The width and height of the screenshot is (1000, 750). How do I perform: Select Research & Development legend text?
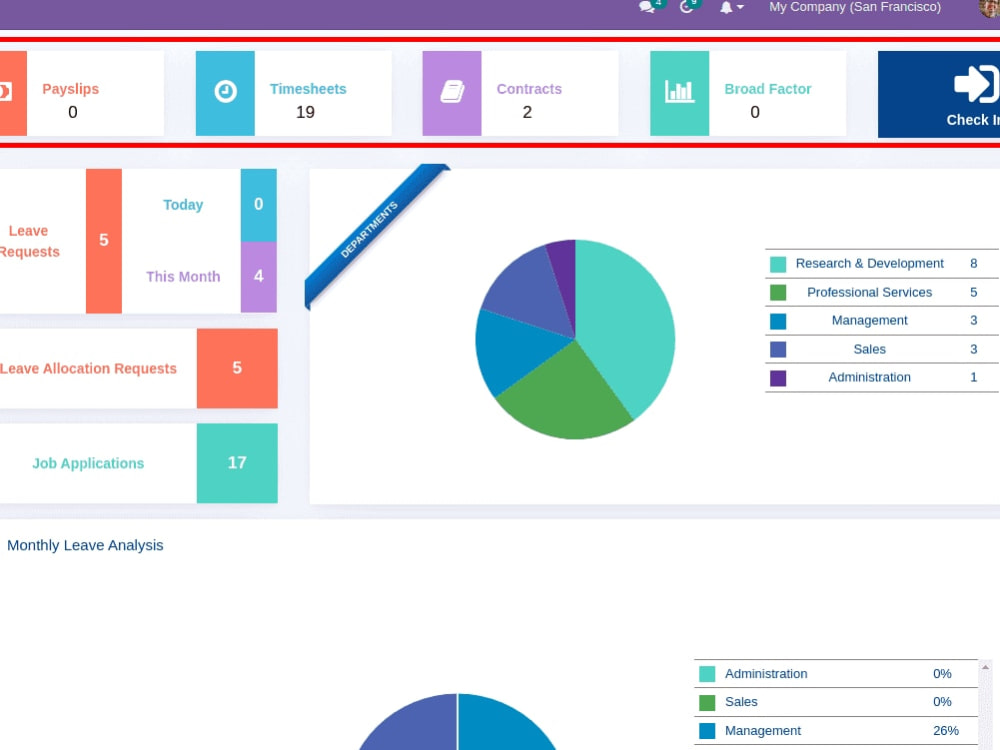point(869,263)
